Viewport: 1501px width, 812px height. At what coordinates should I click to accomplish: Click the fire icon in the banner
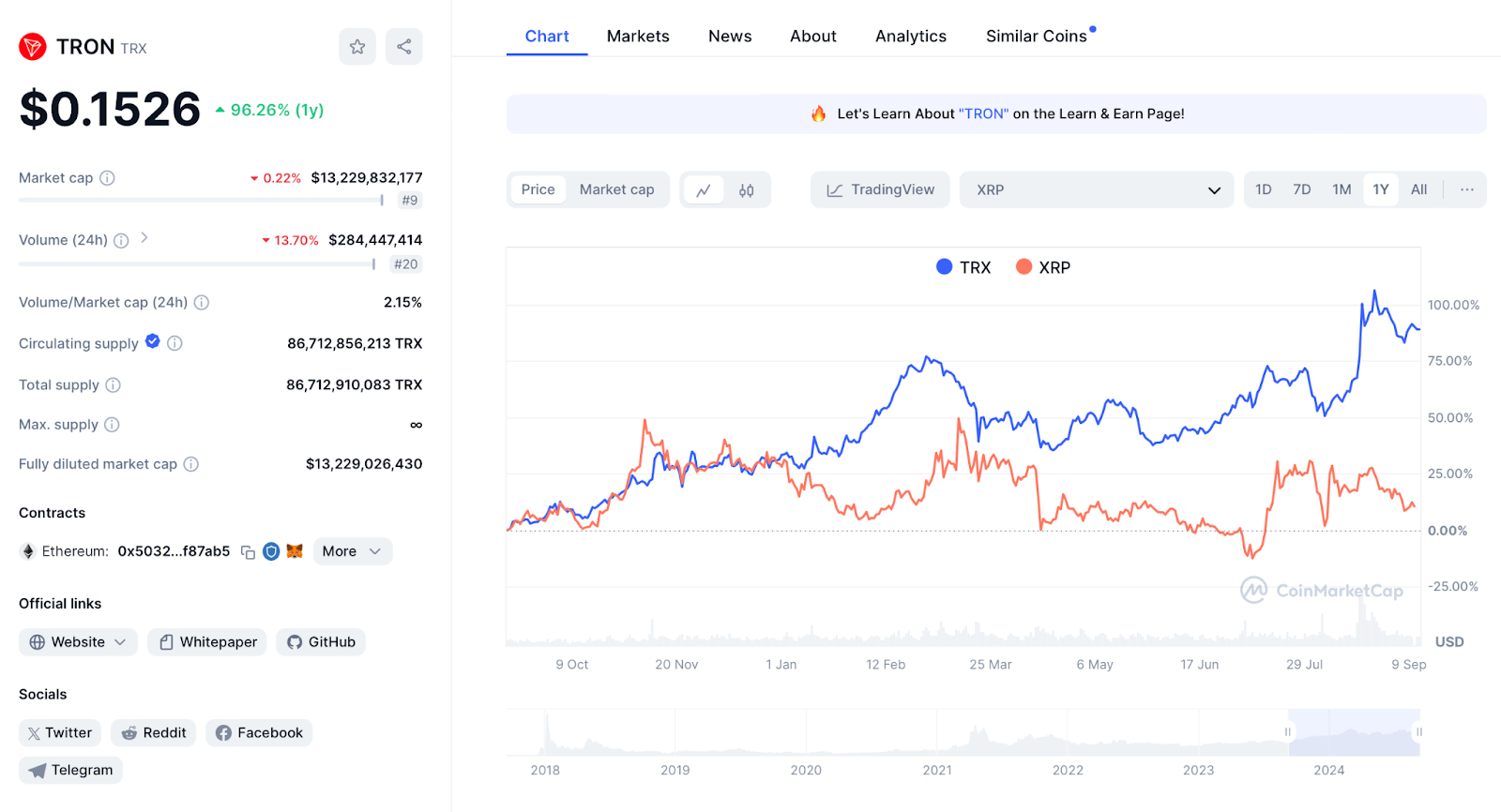819,113
